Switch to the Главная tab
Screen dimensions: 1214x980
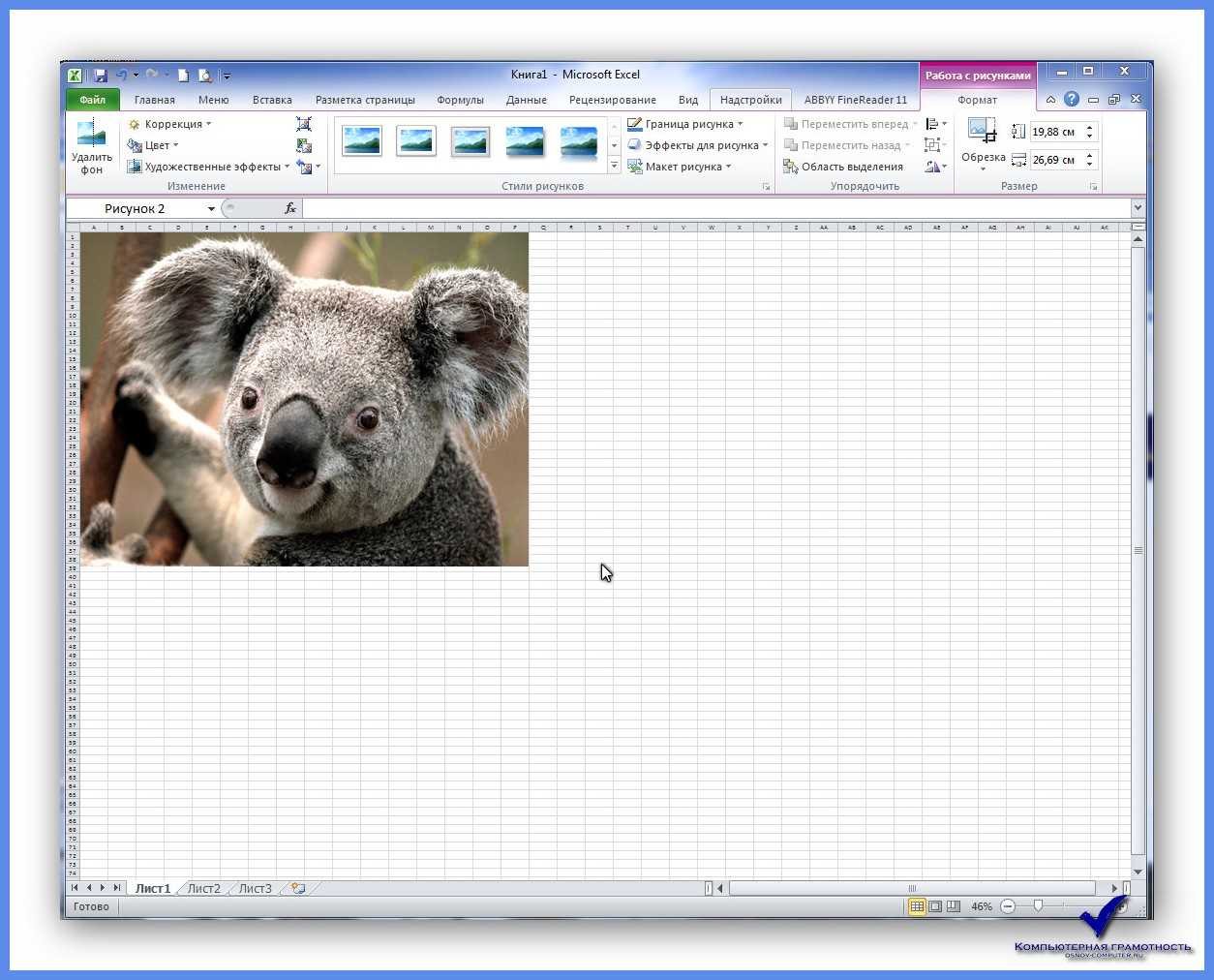point(155,100)
